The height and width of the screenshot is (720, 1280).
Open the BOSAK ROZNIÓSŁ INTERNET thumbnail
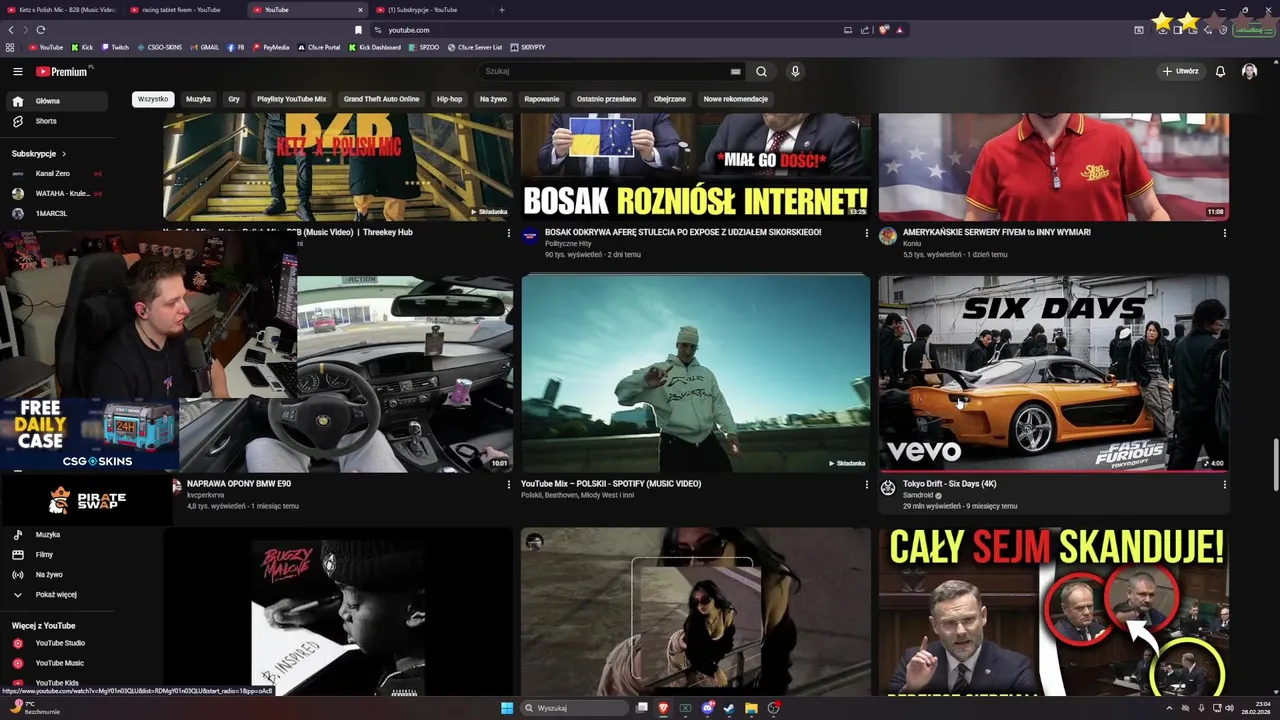pos(695,166)
